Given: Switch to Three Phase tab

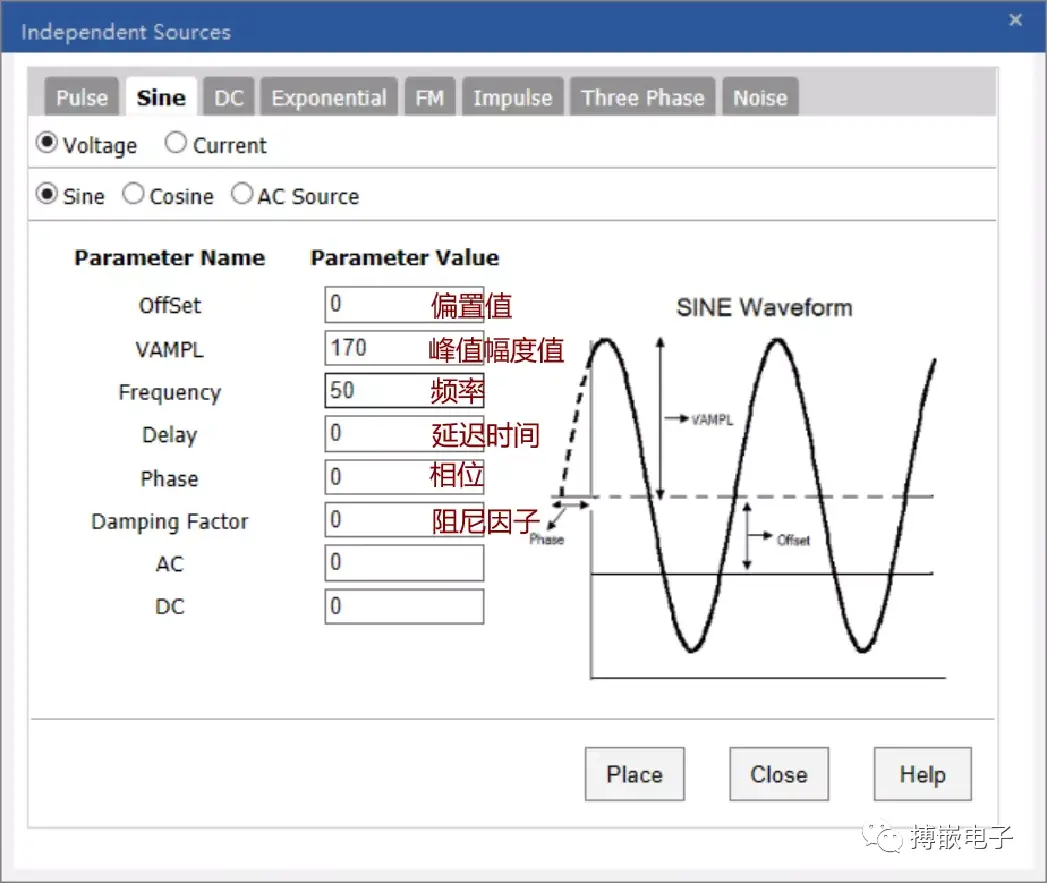Looking at the screenshot, I should (x=642, y=98).
